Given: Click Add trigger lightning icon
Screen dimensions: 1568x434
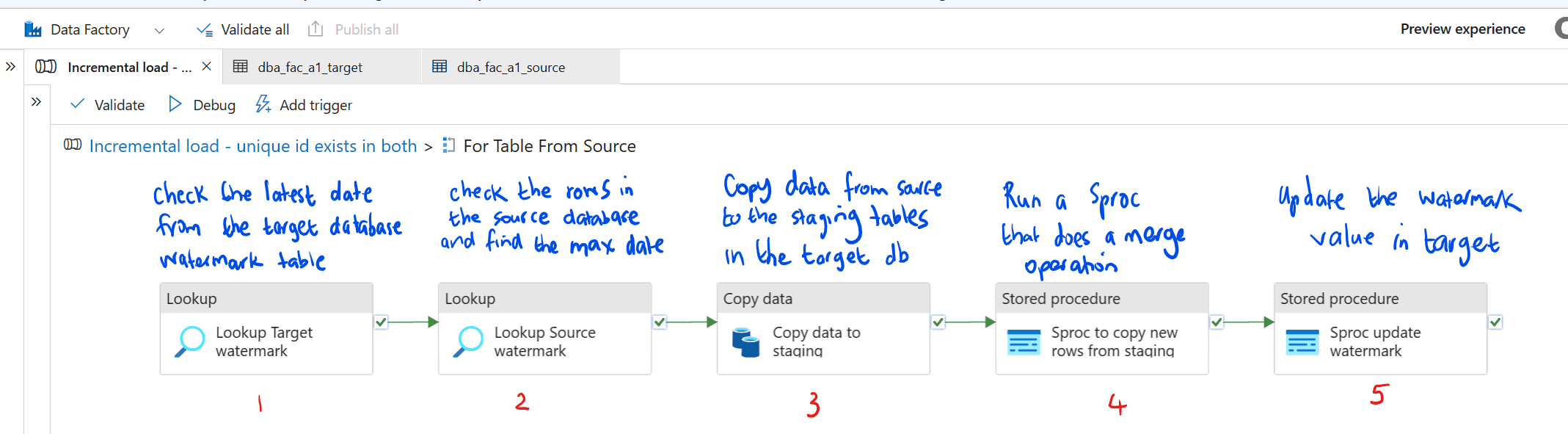Looking at the screenshot, I should point(263,104).
